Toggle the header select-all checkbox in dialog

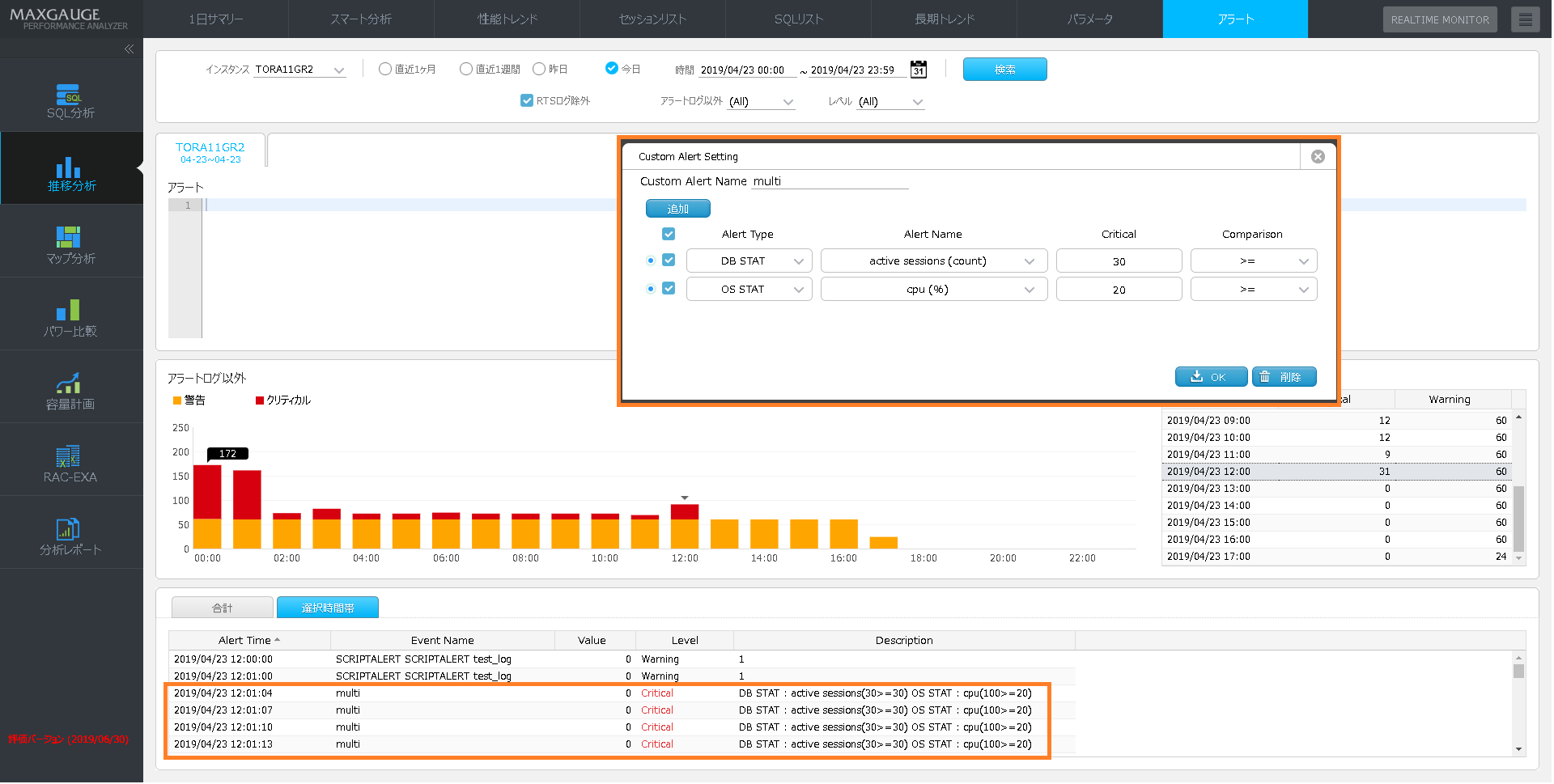click(x=669, y=234)
